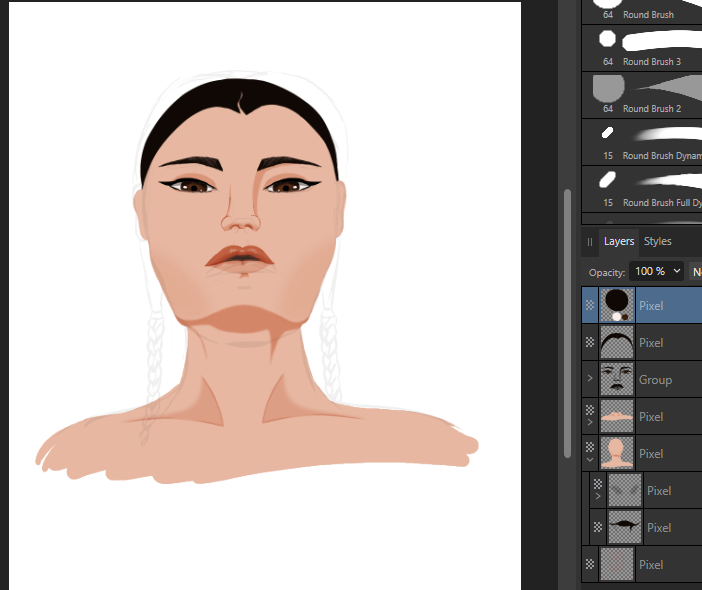
Task: Select the Round Brush 2 preset
Action: tap(642, 94)
